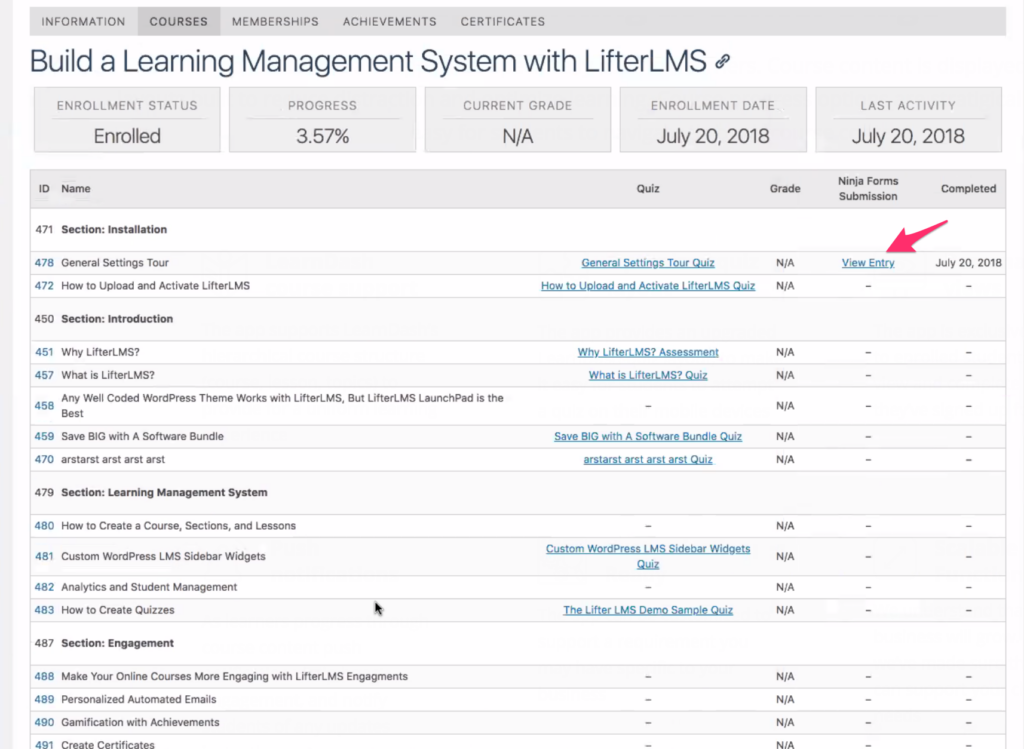This screenshot has width=1024, height=749.
Task: Open Save BIG with A Software Bundle Quiz
Action: click(x=648, y=436)
